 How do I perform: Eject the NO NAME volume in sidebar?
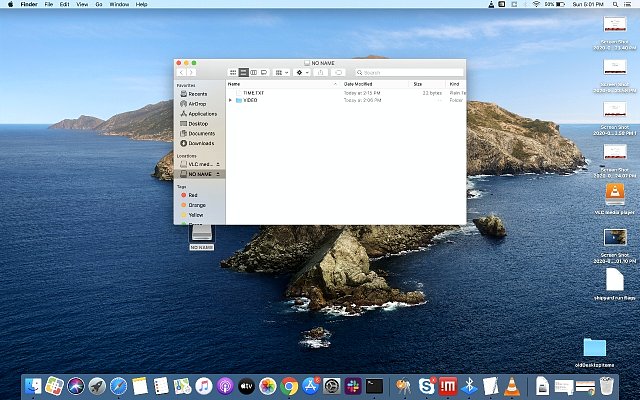[218, 173]
